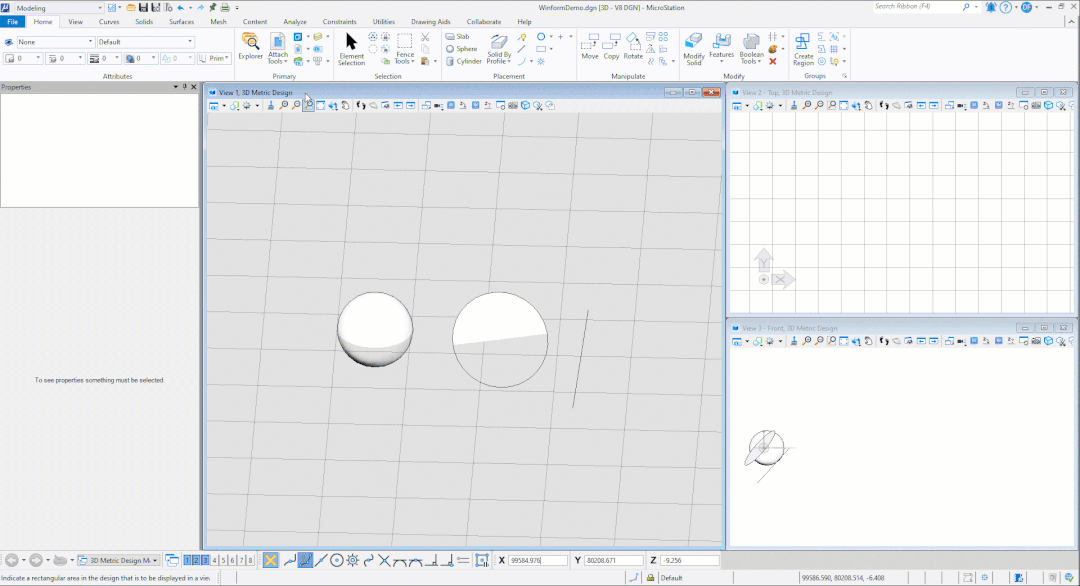The width and height of the screenshot is (1080, 586).
Task: Toggle view 7 button in view group
Action: click(241, 560)
